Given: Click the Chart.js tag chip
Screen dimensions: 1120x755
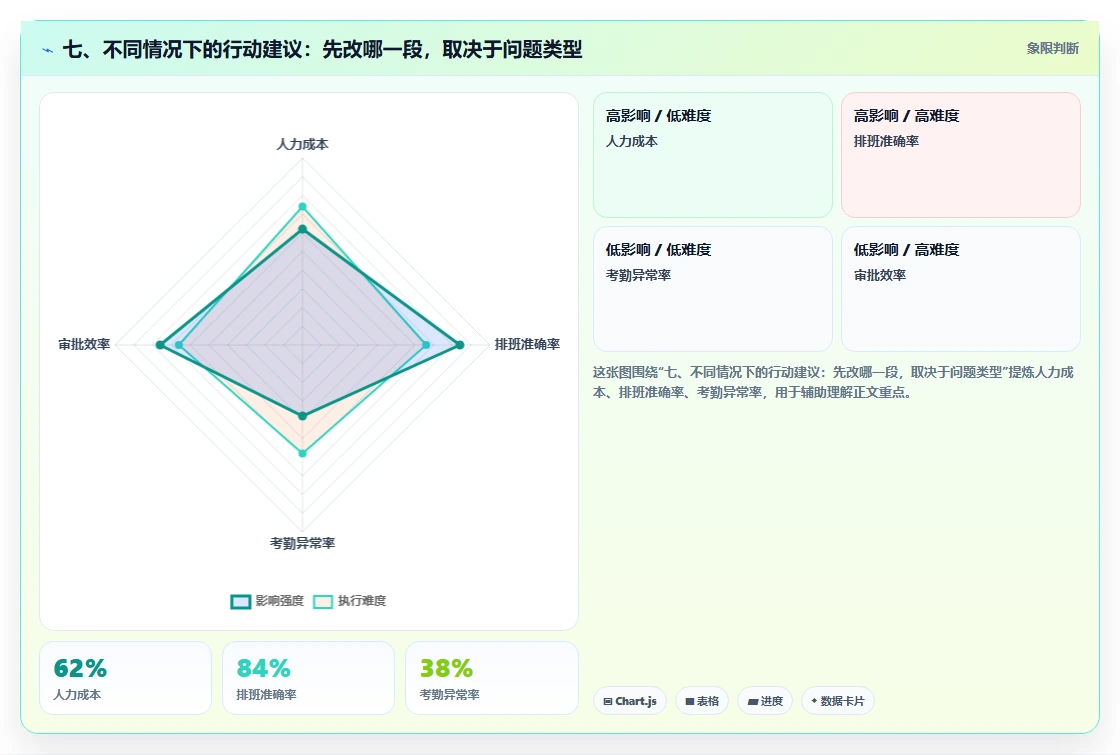Looking at the screenshot, I should pos(630,701).
